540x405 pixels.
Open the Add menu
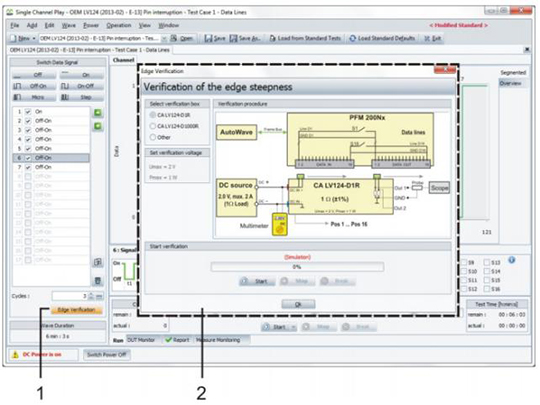[32, 25]
